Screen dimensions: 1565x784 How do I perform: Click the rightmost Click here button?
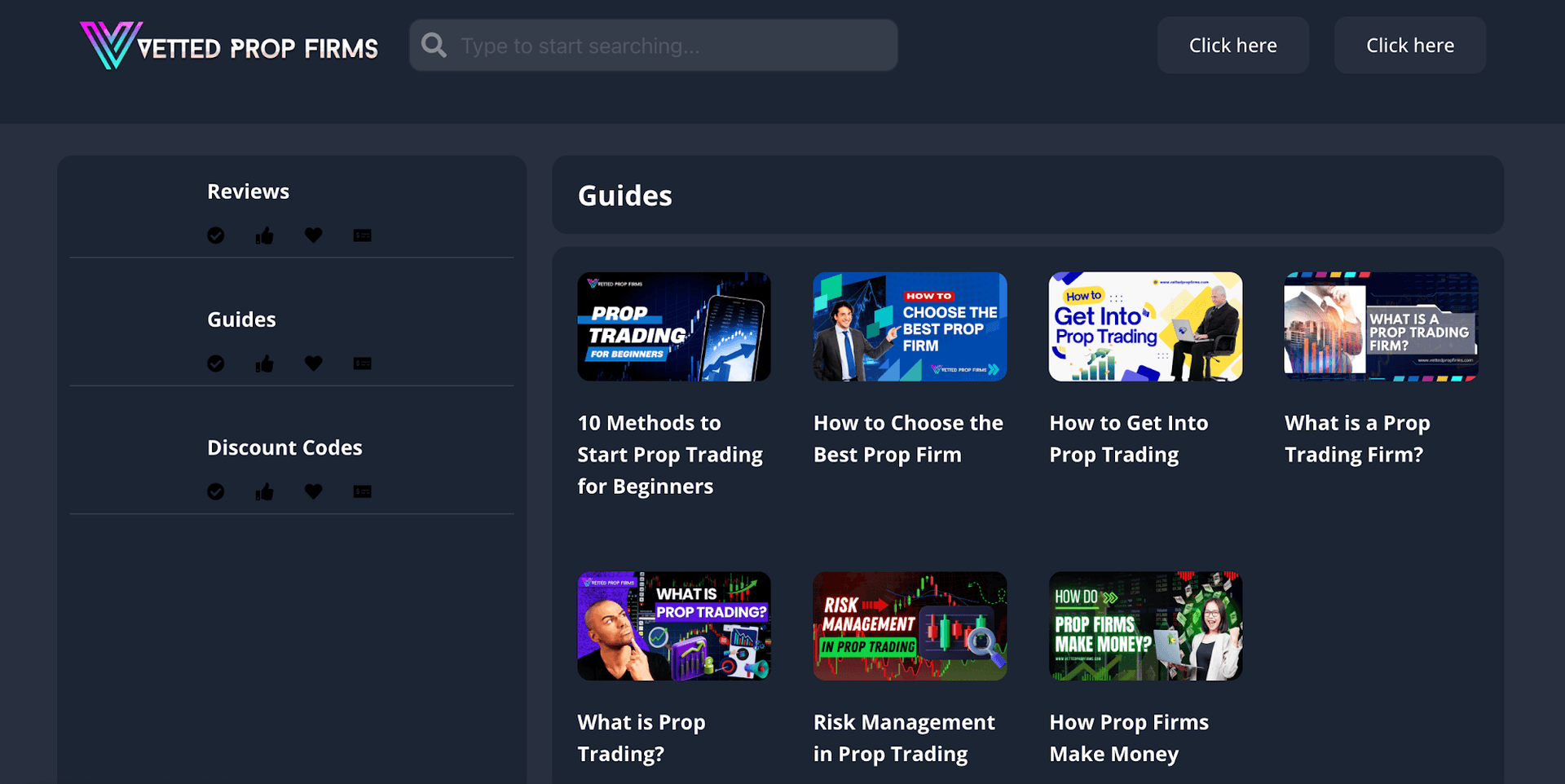click(1410, 46)
